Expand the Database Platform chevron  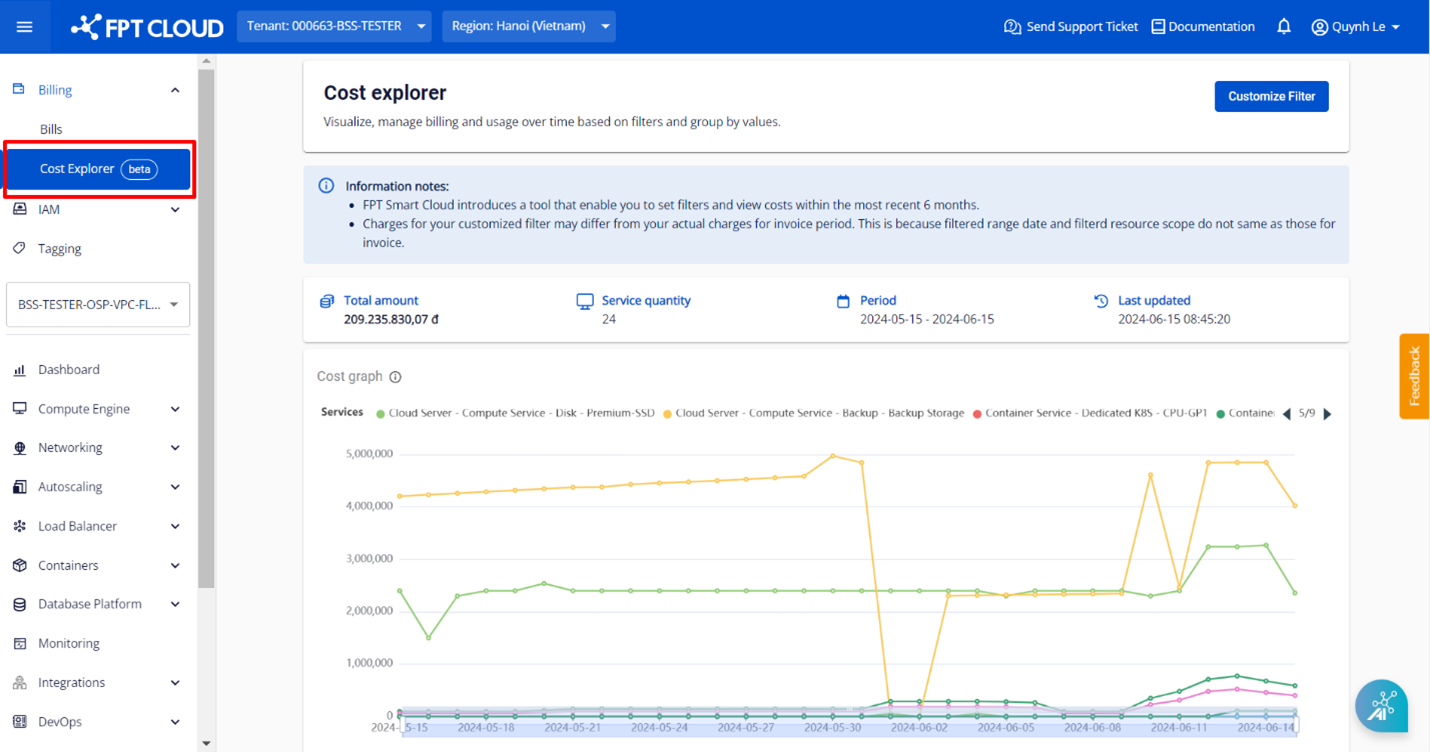coord(175,605)
